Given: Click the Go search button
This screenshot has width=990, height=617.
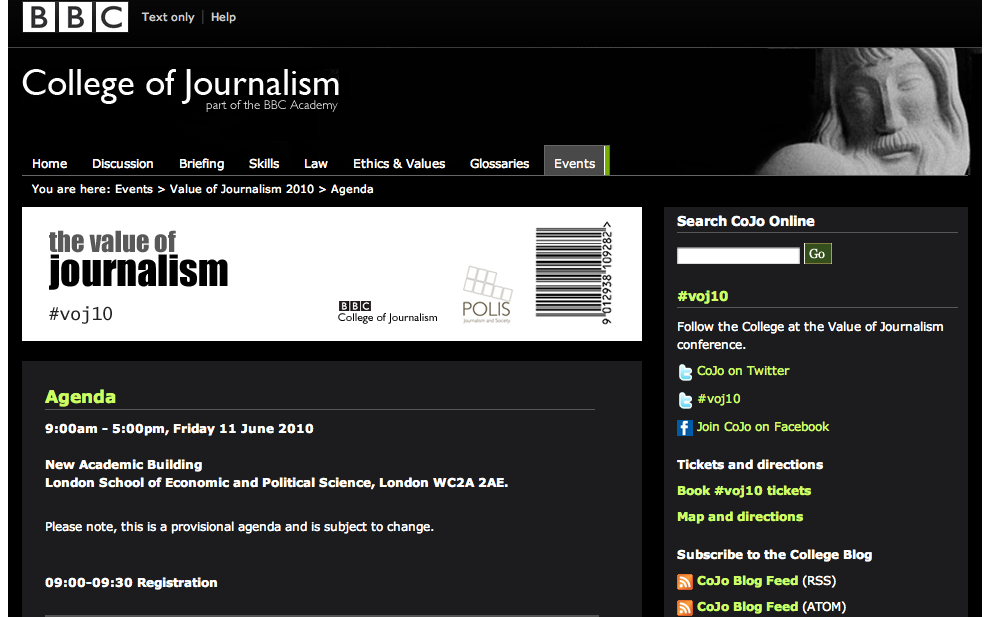Looking at the screenshot, I should (817, 254).
